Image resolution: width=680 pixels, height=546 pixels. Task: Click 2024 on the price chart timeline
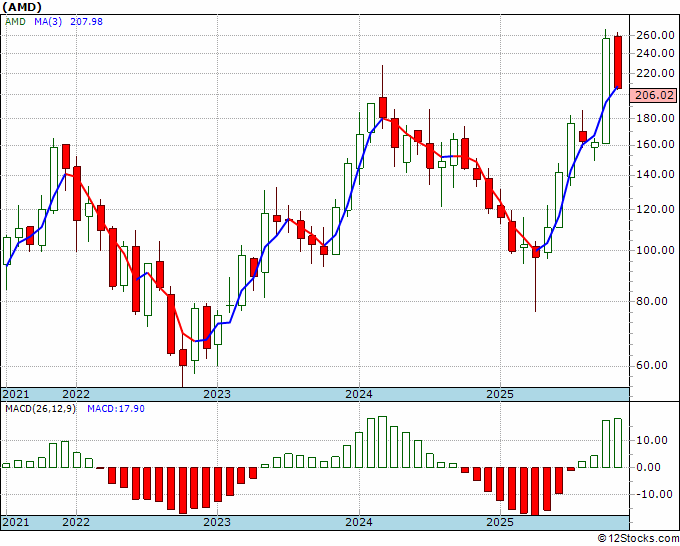359,394
